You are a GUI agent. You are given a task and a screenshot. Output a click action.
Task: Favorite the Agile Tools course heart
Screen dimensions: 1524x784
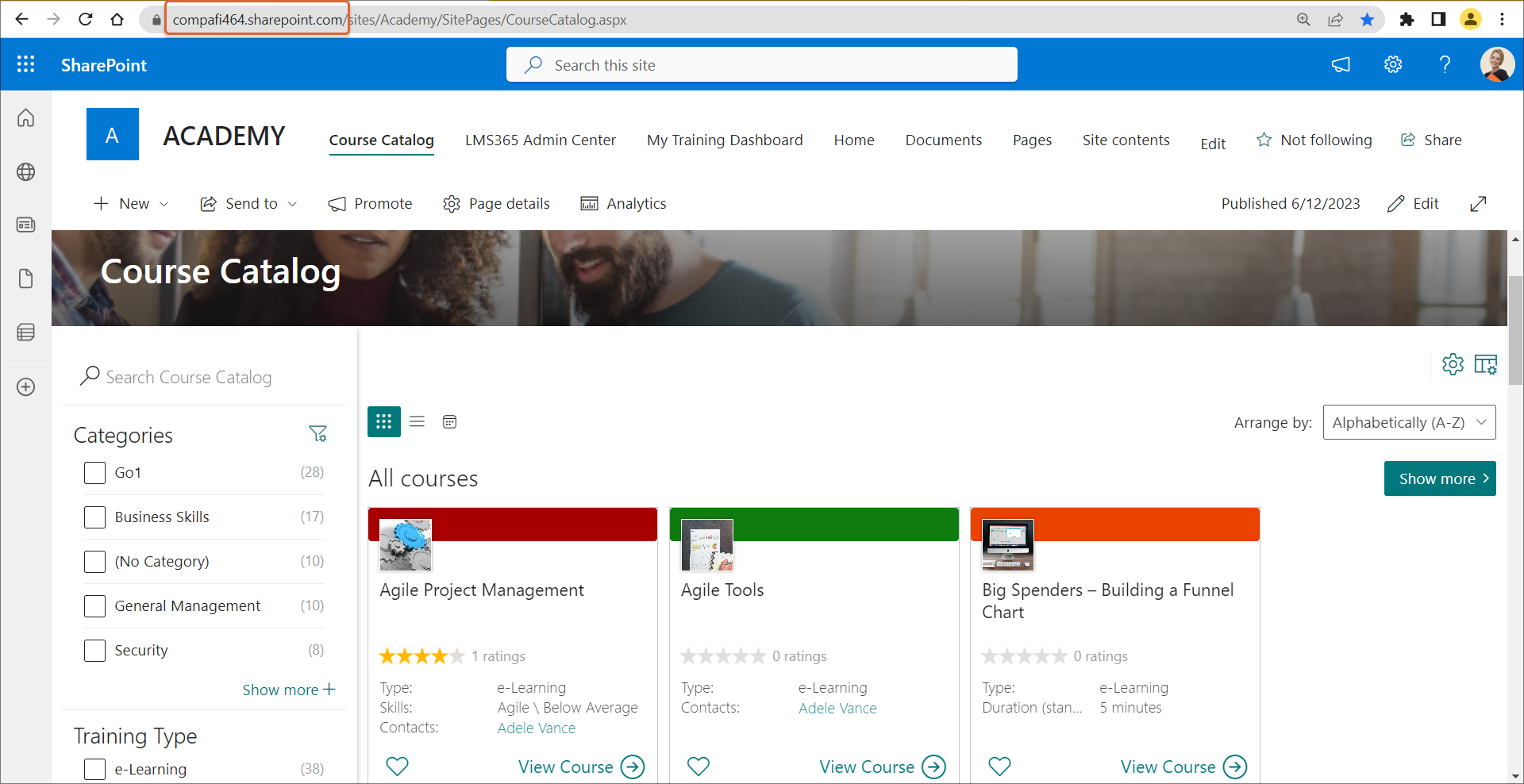(698, 766)
